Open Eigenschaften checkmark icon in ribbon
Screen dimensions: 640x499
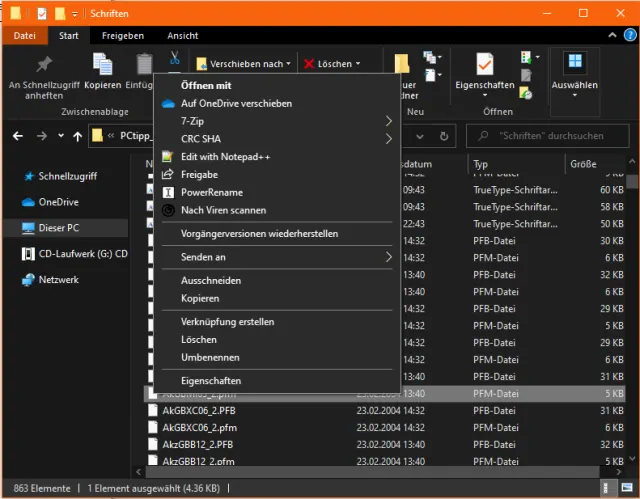click(x=484, y=64)
